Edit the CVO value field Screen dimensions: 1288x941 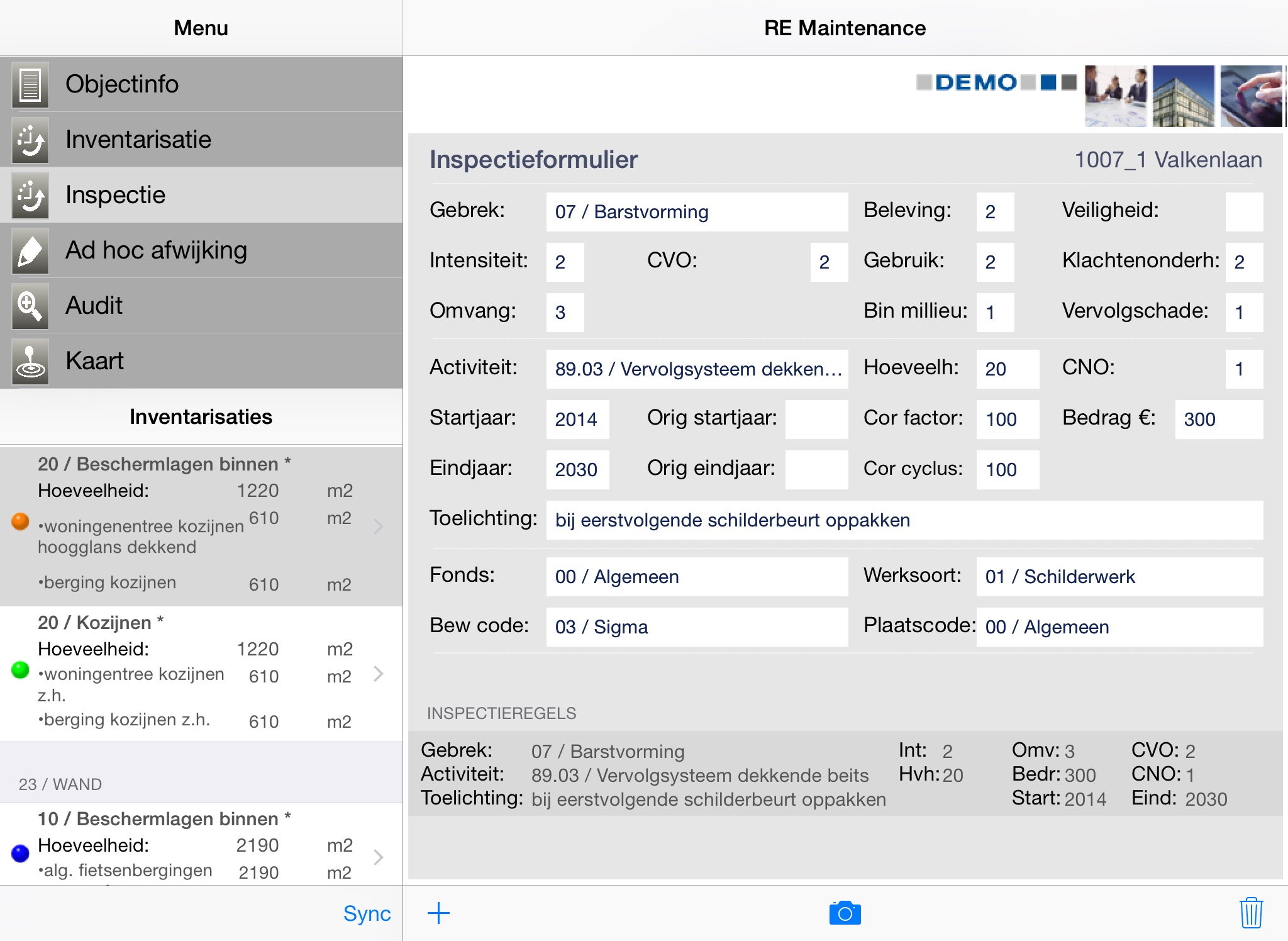829,262
